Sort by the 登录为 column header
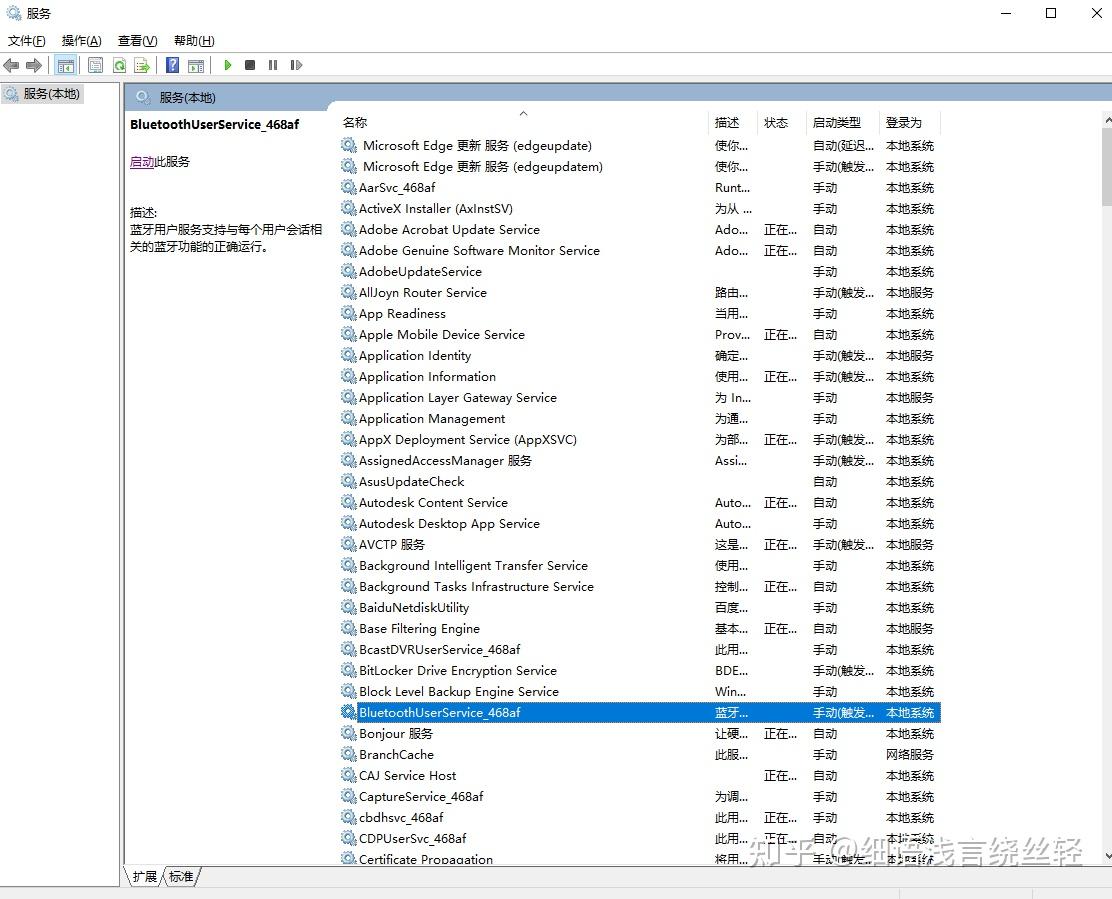The image size is (1112, 899). coord(910,123)
